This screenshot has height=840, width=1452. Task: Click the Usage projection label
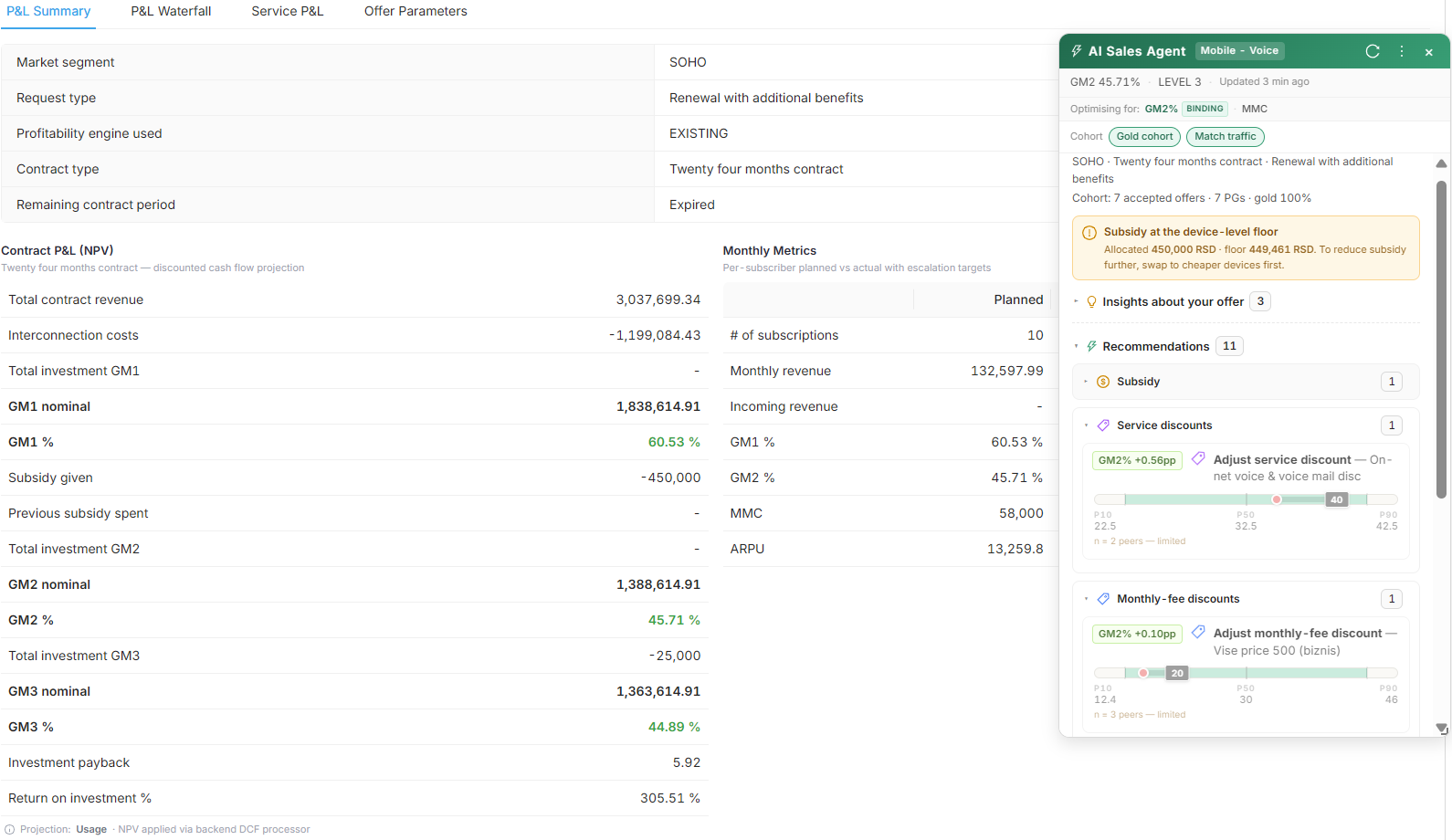pyautogui.click(x=91, y=829)
